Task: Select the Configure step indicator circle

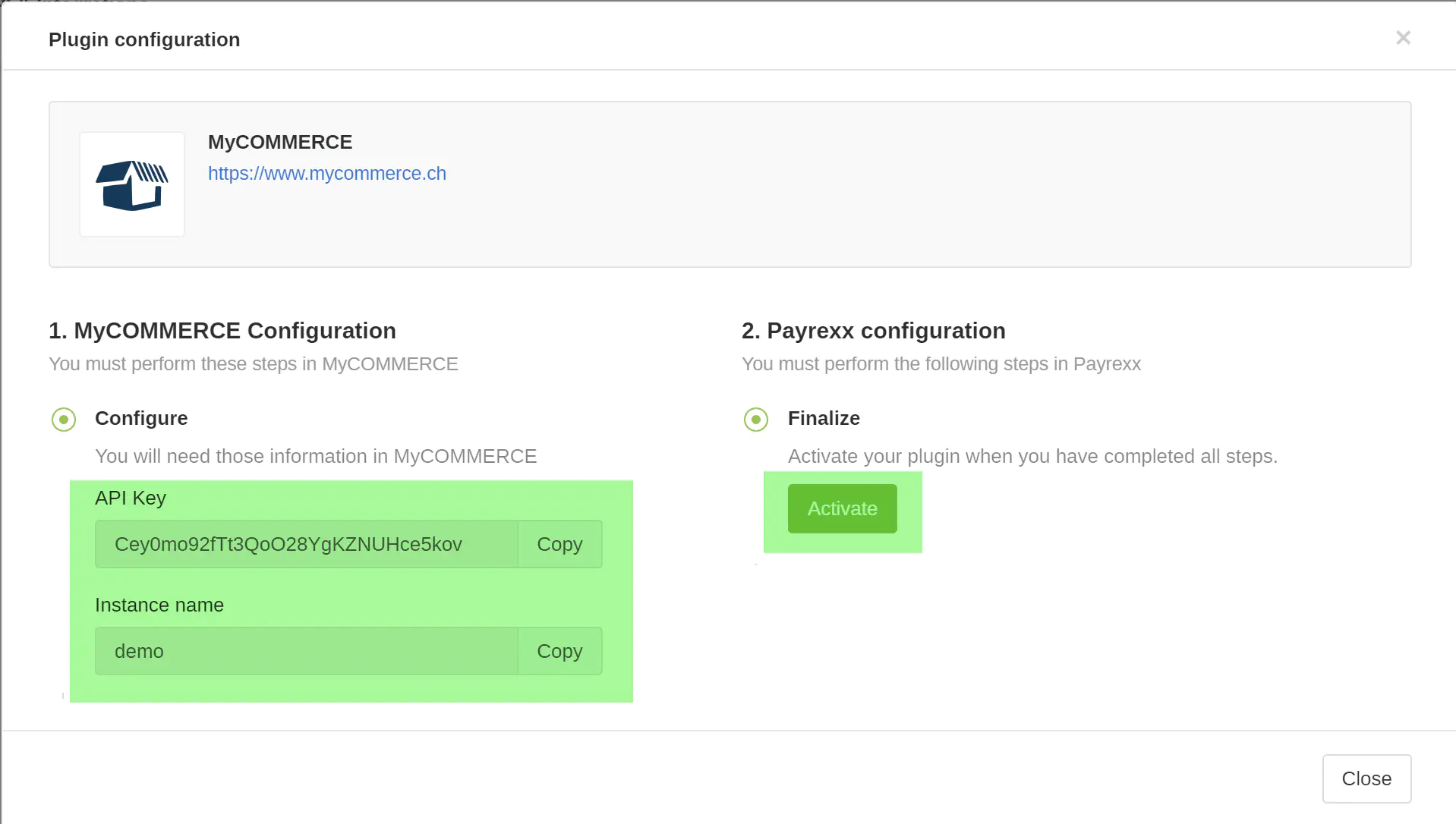Action: [x=64, y=420]
